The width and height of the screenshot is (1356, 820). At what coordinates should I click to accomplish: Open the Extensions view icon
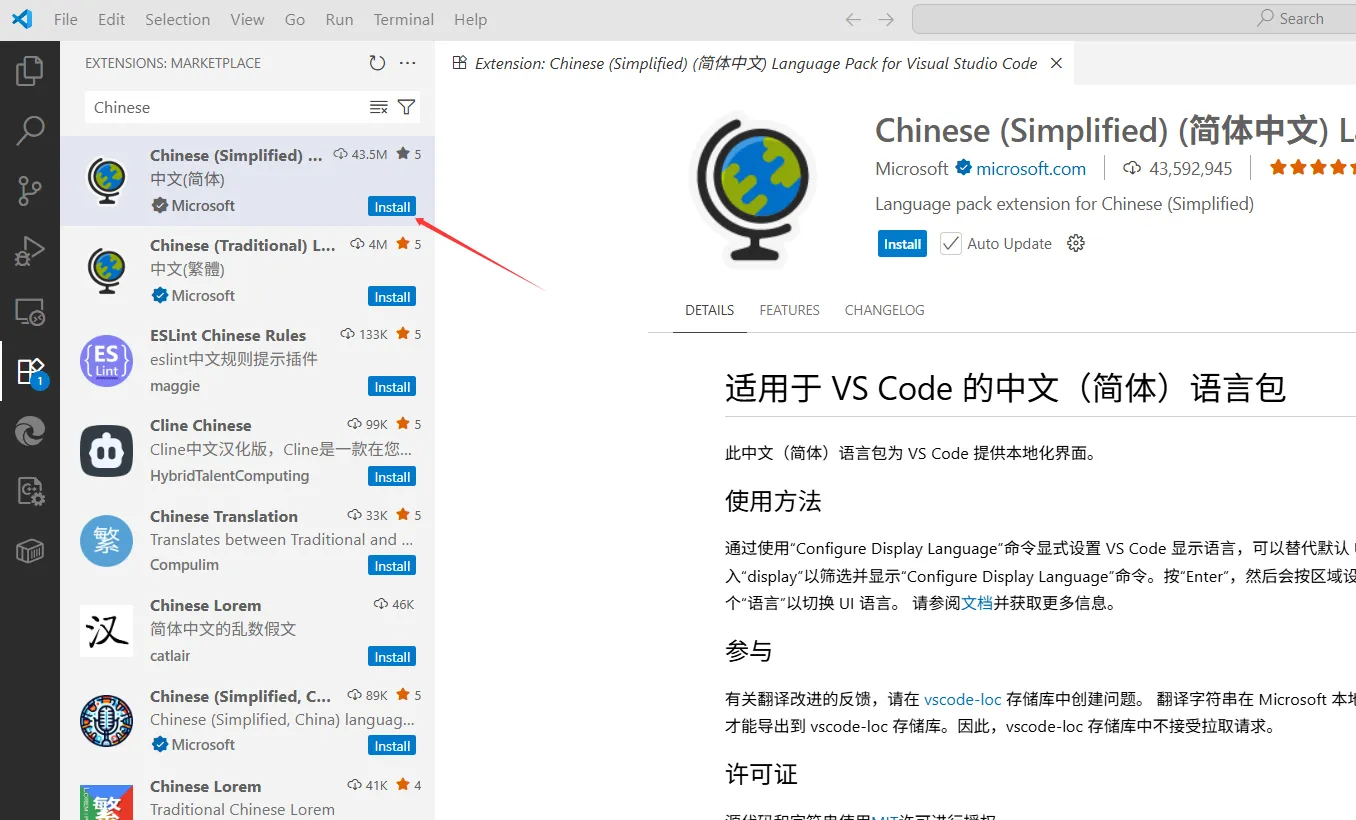tap(30, 371)
